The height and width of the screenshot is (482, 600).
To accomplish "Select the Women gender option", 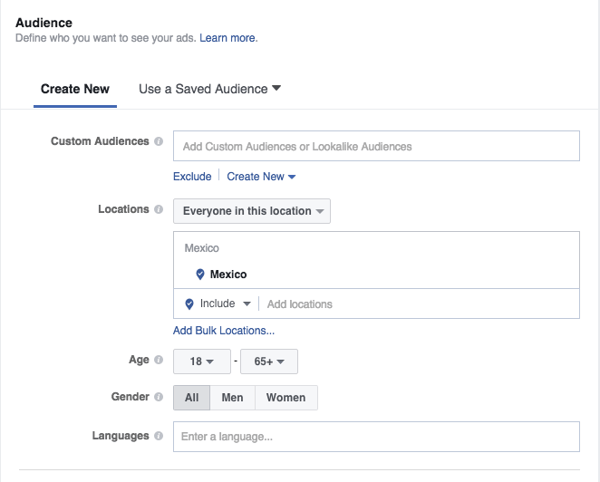I will [x=286, y=397].
